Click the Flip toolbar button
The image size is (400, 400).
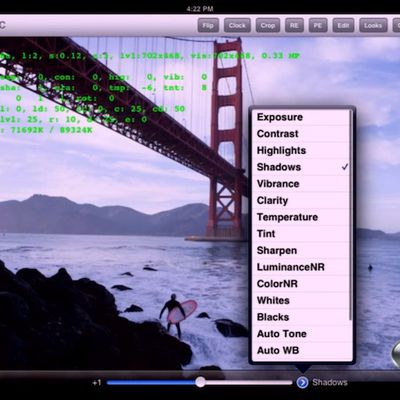[x=208, y=25]
